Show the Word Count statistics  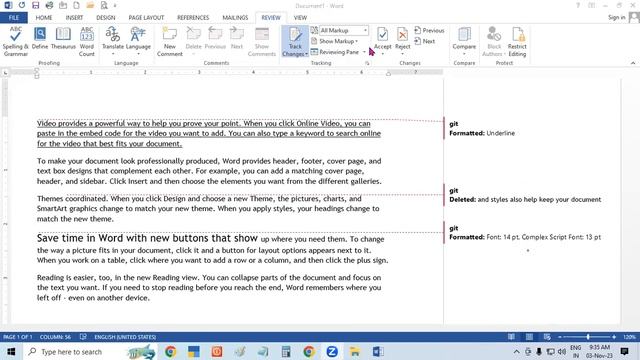tap(87, 42)
